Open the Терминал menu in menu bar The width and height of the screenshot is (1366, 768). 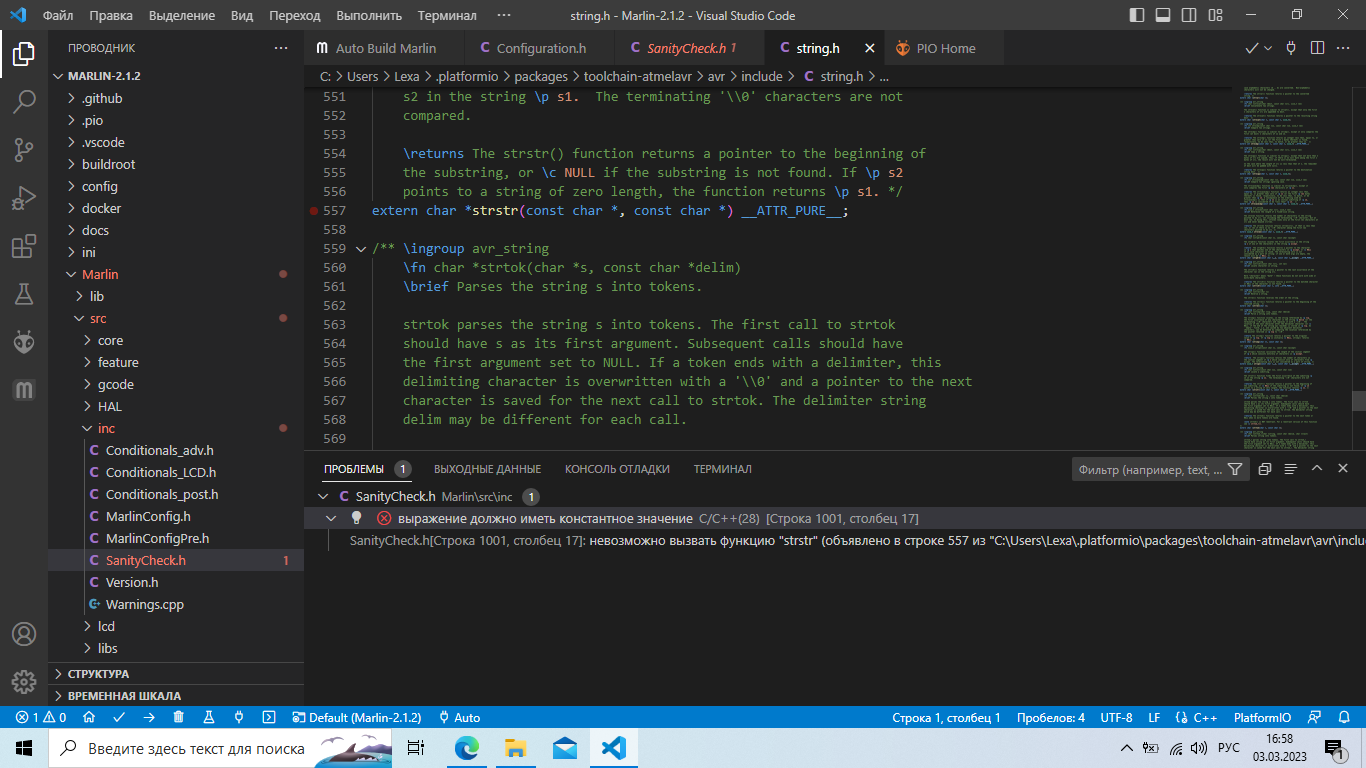pos(447,15)
